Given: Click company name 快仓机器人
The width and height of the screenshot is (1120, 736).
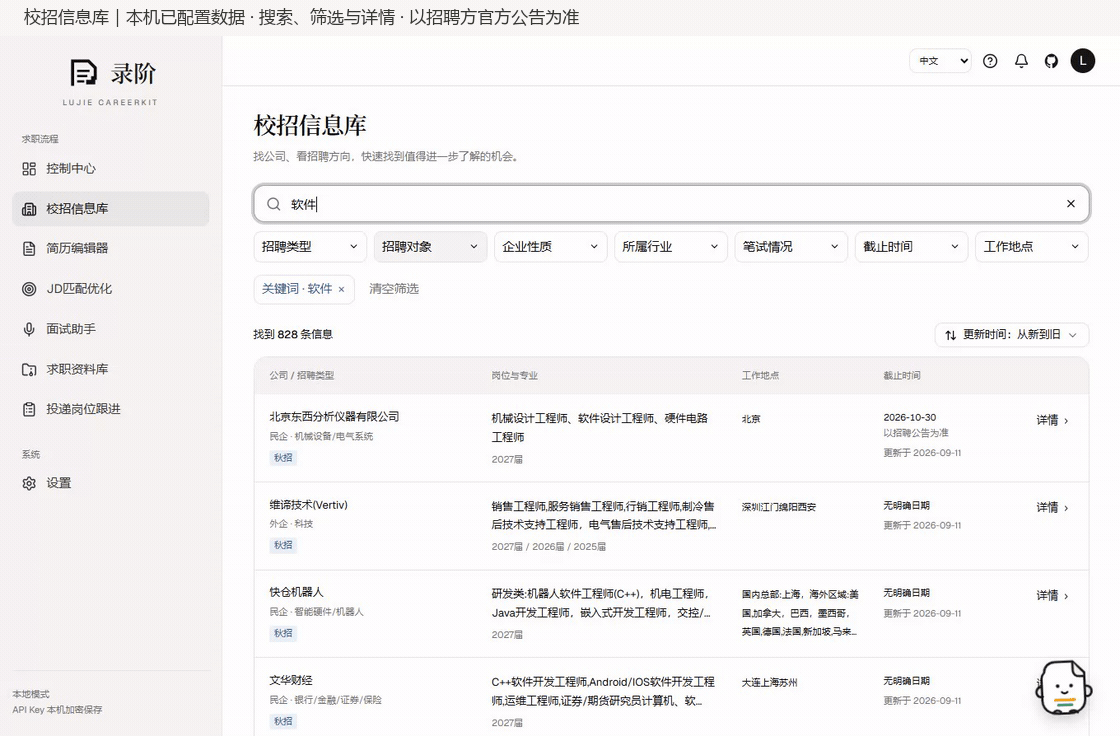Looking at the screenshot, I should click(x=296, y=592).
